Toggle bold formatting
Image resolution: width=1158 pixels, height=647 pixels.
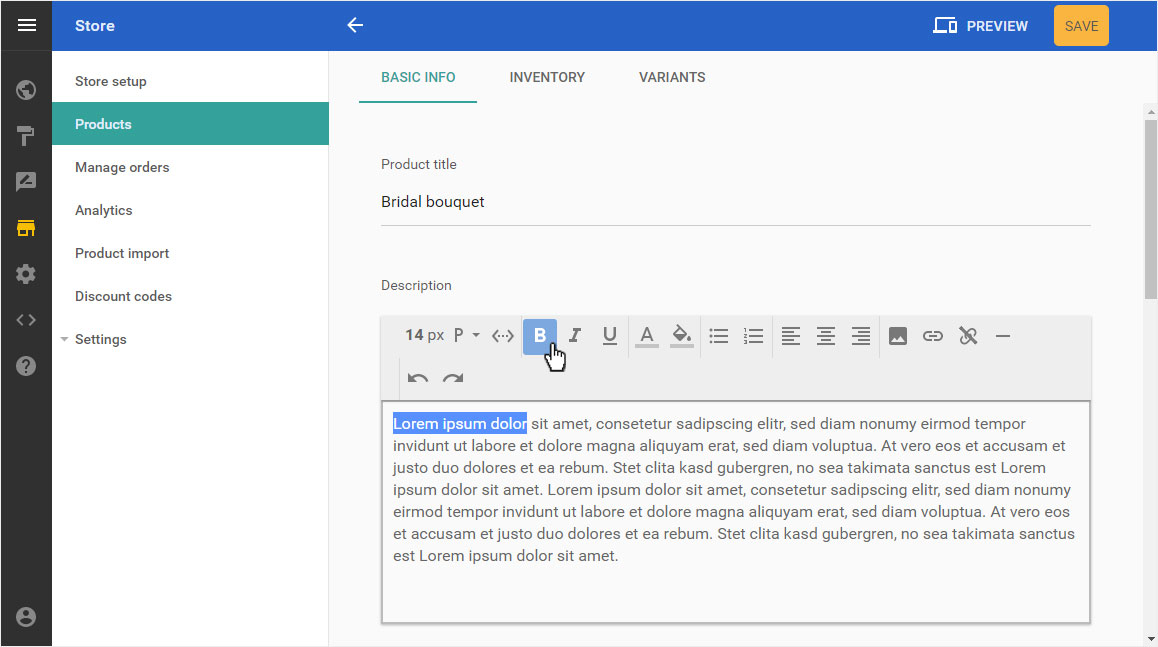[x=540, y=336]
